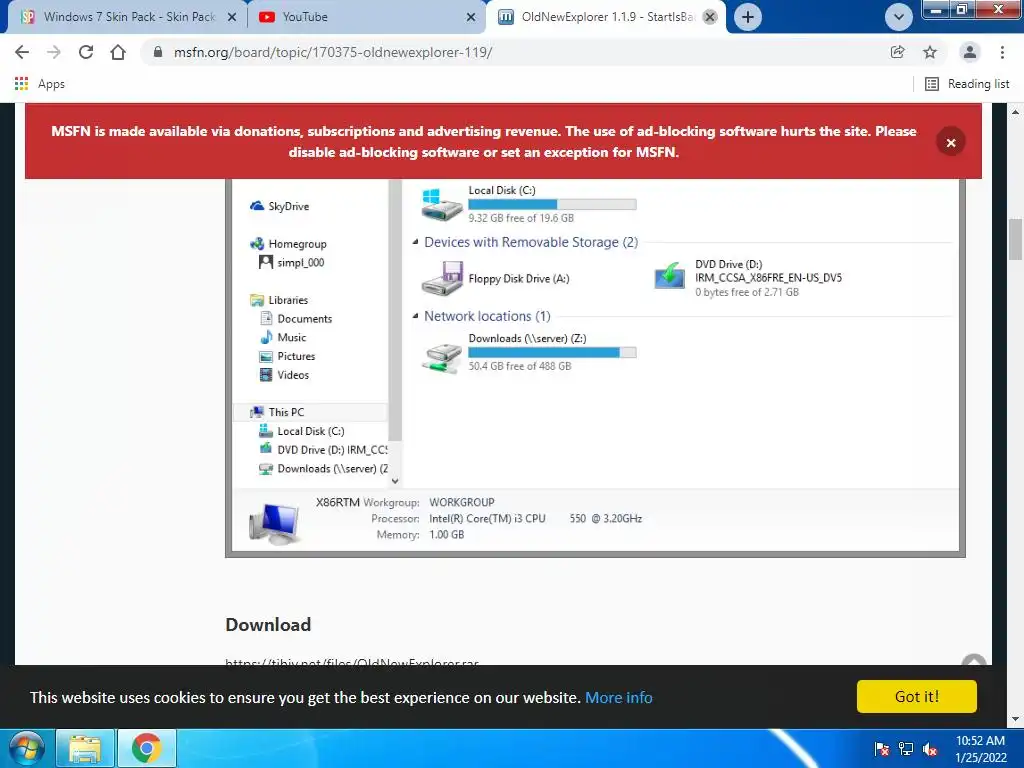Collapse the Network locations group
1024x768 pixels.
415,316
